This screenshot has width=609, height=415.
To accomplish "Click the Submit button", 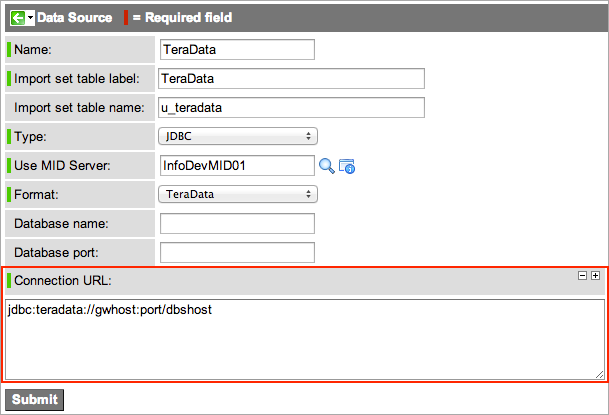I will [x=35, y=399].
